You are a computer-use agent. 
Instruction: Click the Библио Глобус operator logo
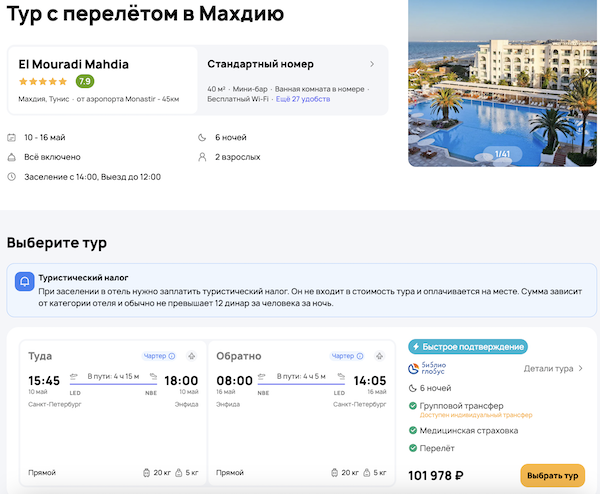(430, 368)
